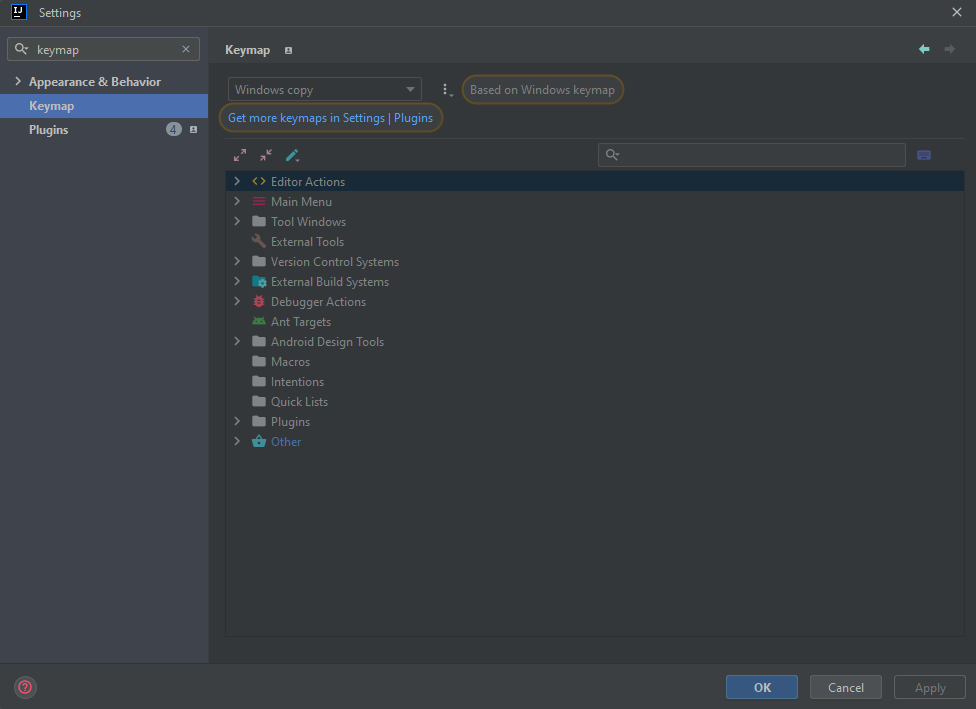The height and width of the screenshot is (709, 976).
Task: Click the External Build Systems gear folder icon
Action: [260, 281]
